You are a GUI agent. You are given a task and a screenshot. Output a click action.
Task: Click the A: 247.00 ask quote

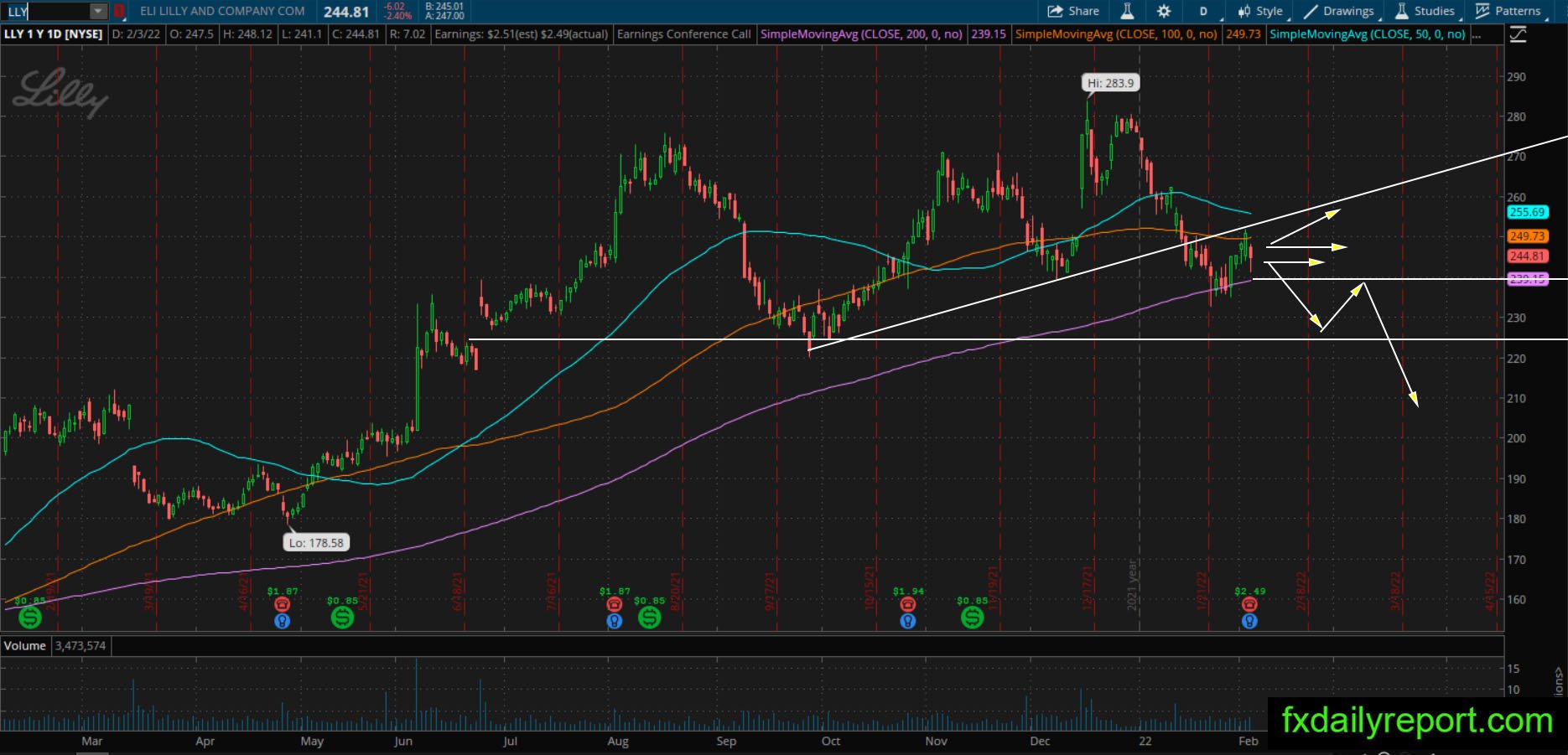[444, 16]
